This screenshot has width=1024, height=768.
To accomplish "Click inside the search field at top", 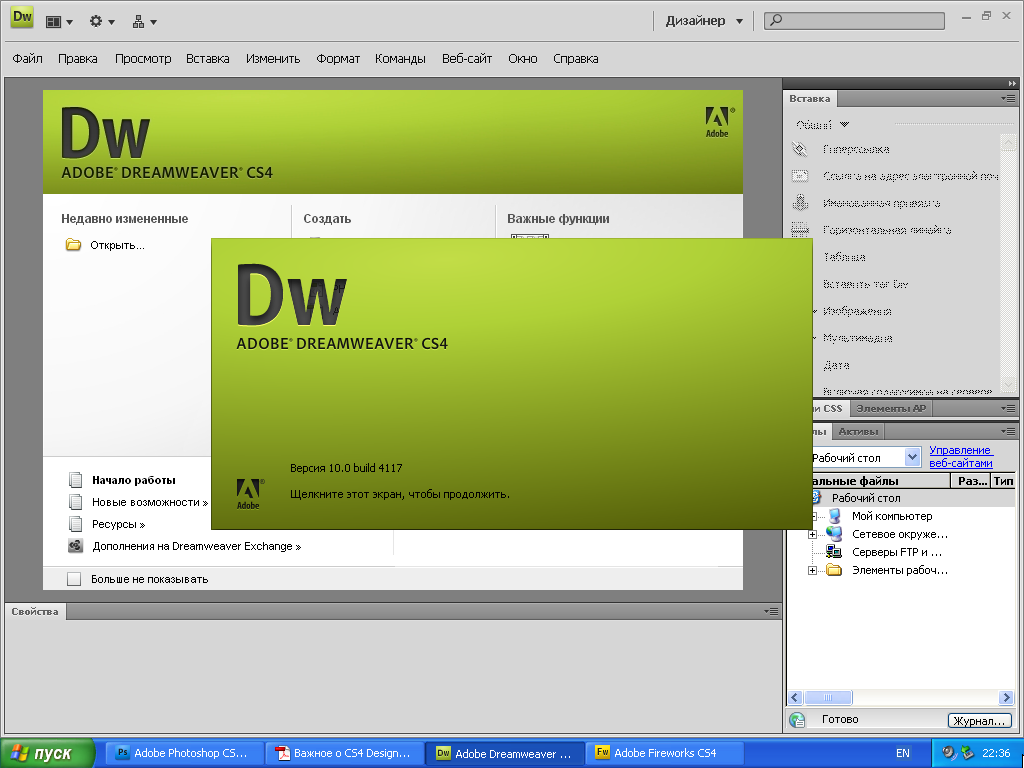I will (x=855, y=21).
